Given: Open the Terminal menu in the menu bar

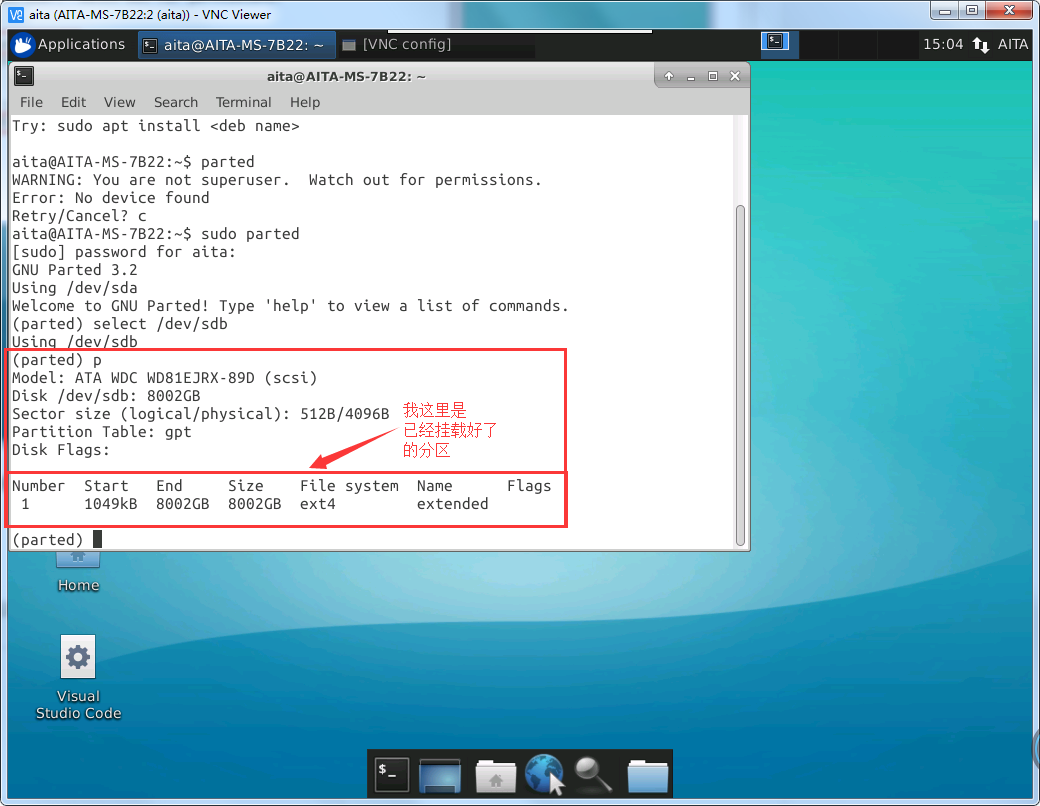Looking at the screenshot, I should [x=243, y=102].
